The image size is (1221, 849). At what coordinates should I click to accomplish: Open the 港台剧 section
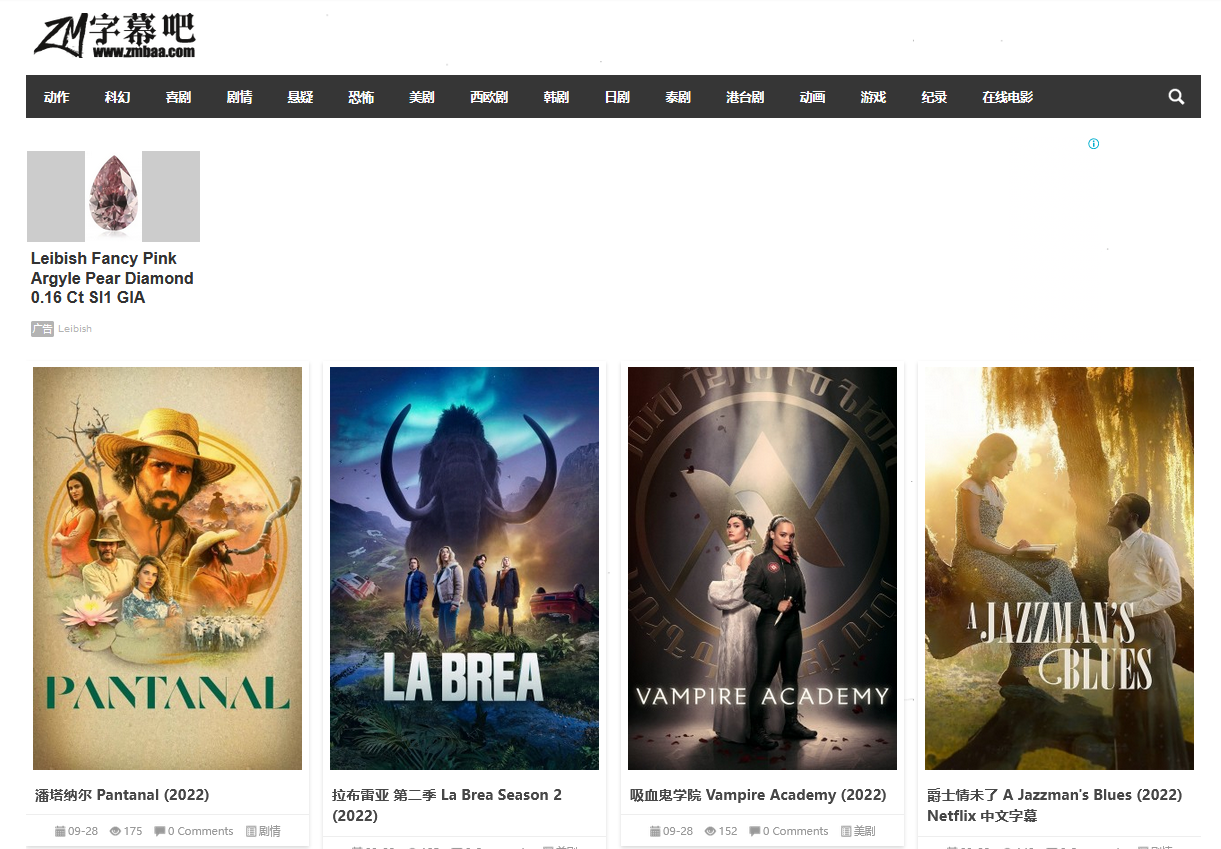(745, 97)
